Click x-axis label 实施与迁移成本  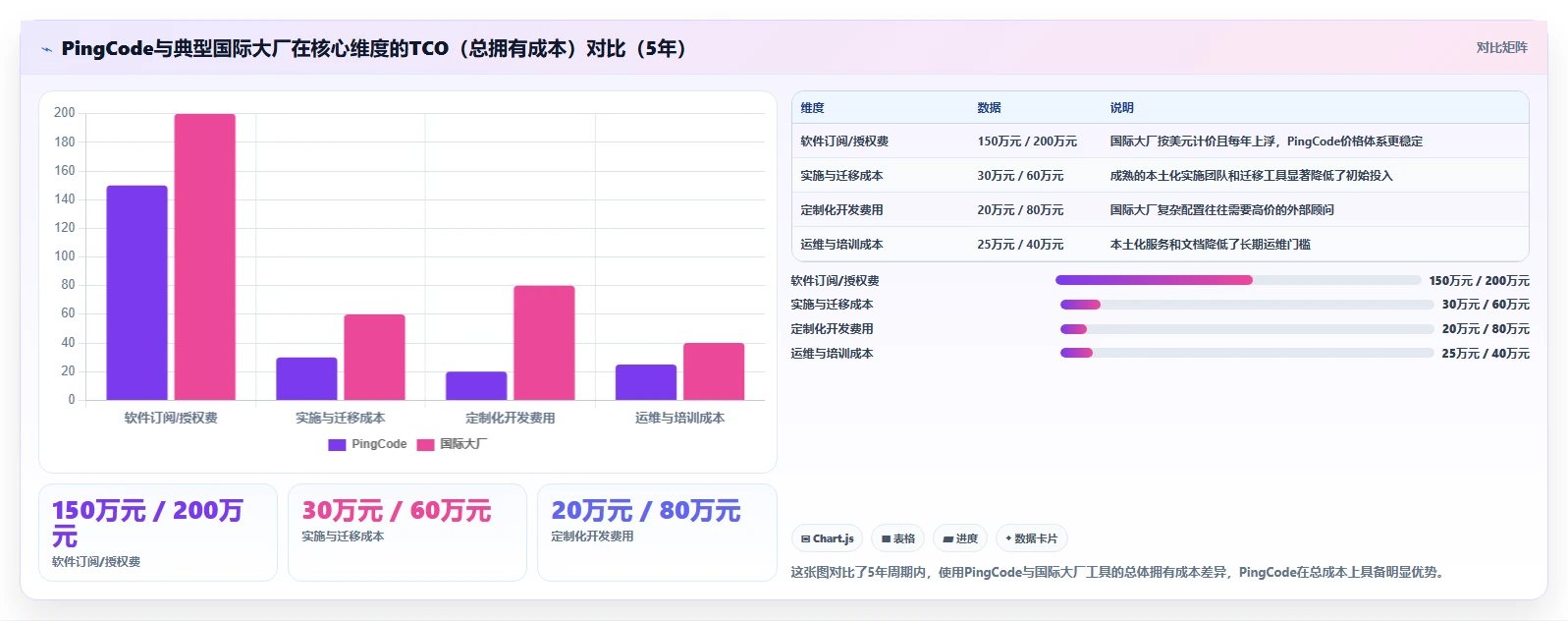click(340, 418)
